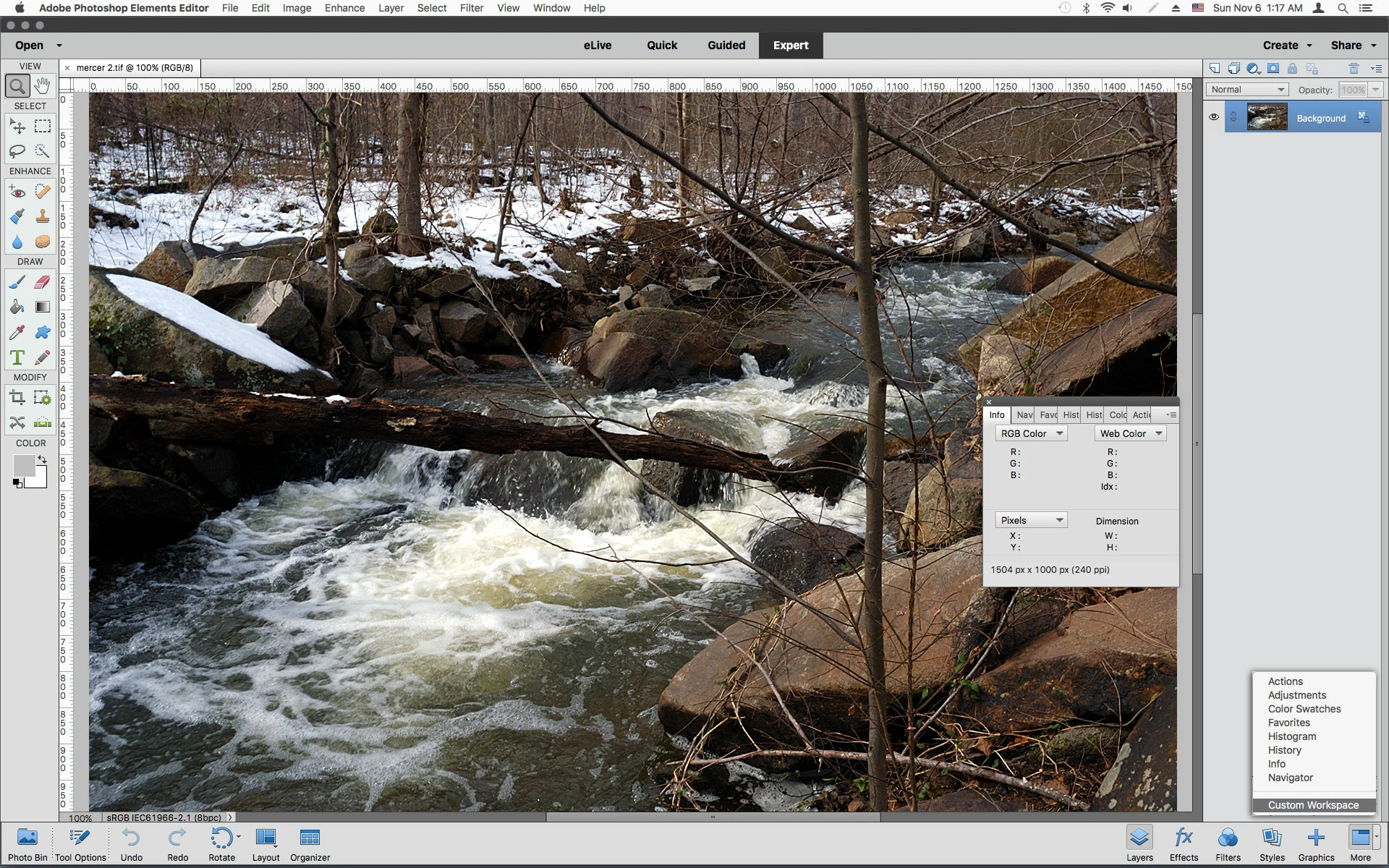Swap foreground and background colors

[43, 459]
